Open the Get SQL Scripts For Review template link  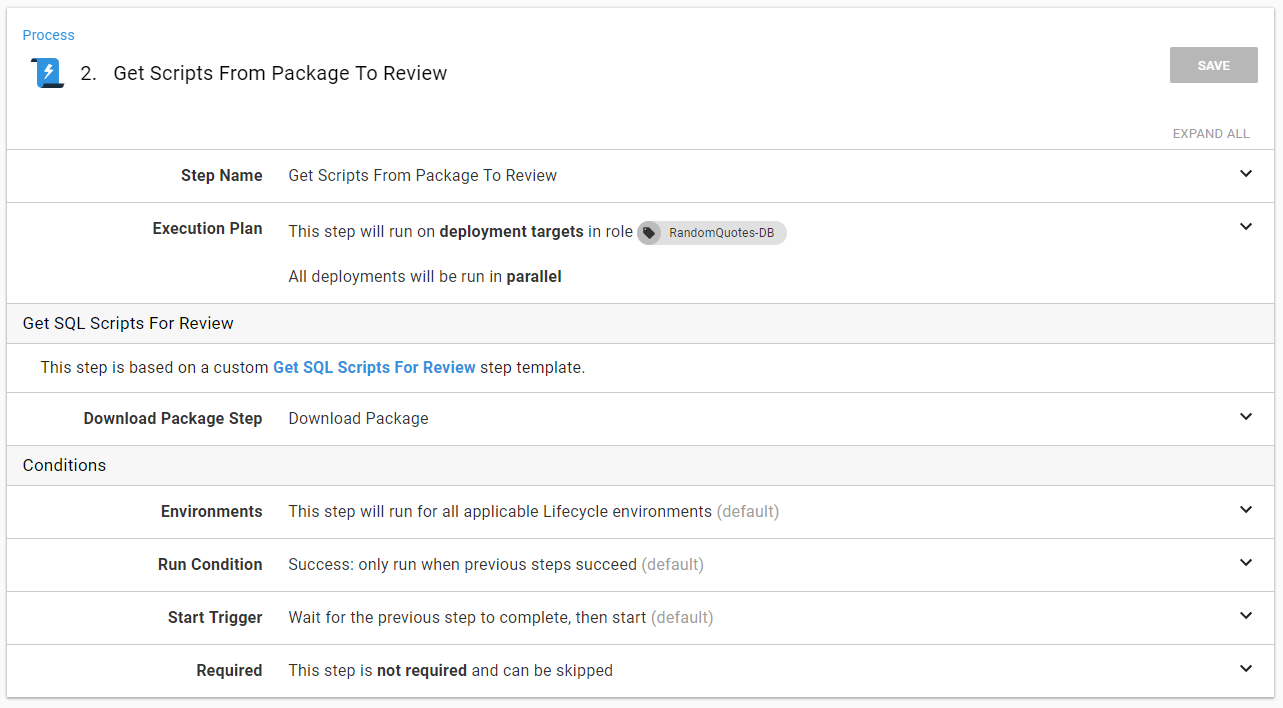click(374, 367)
